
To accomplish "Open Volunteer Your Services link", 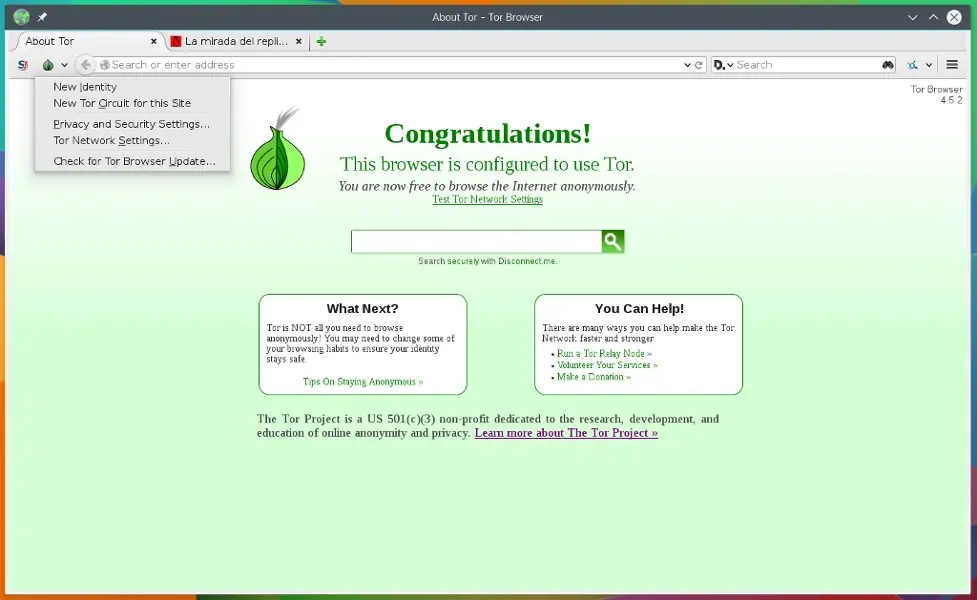I will [x=607, y=365].
